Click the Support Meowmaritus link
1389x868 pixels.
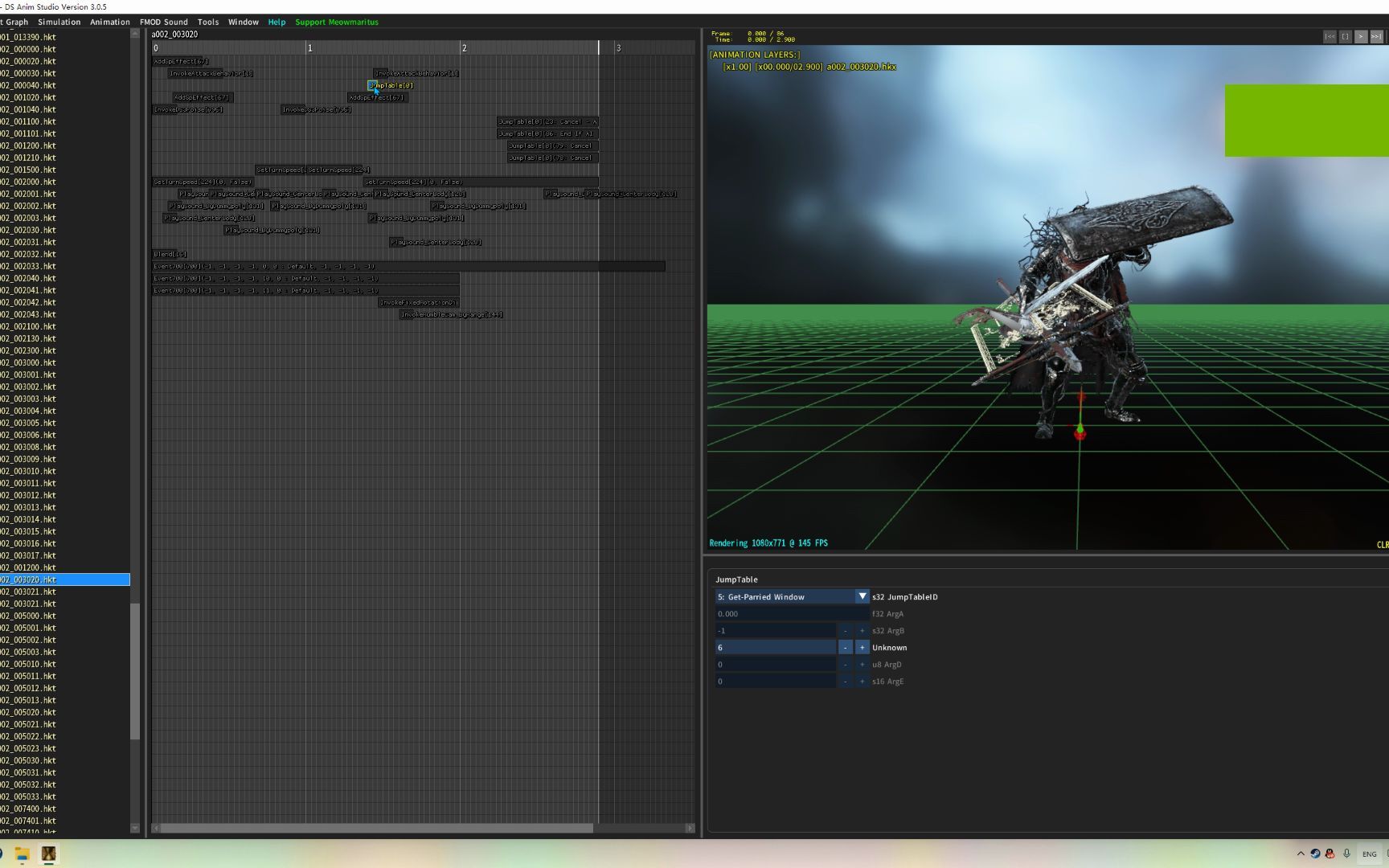[x=337, y=22]
